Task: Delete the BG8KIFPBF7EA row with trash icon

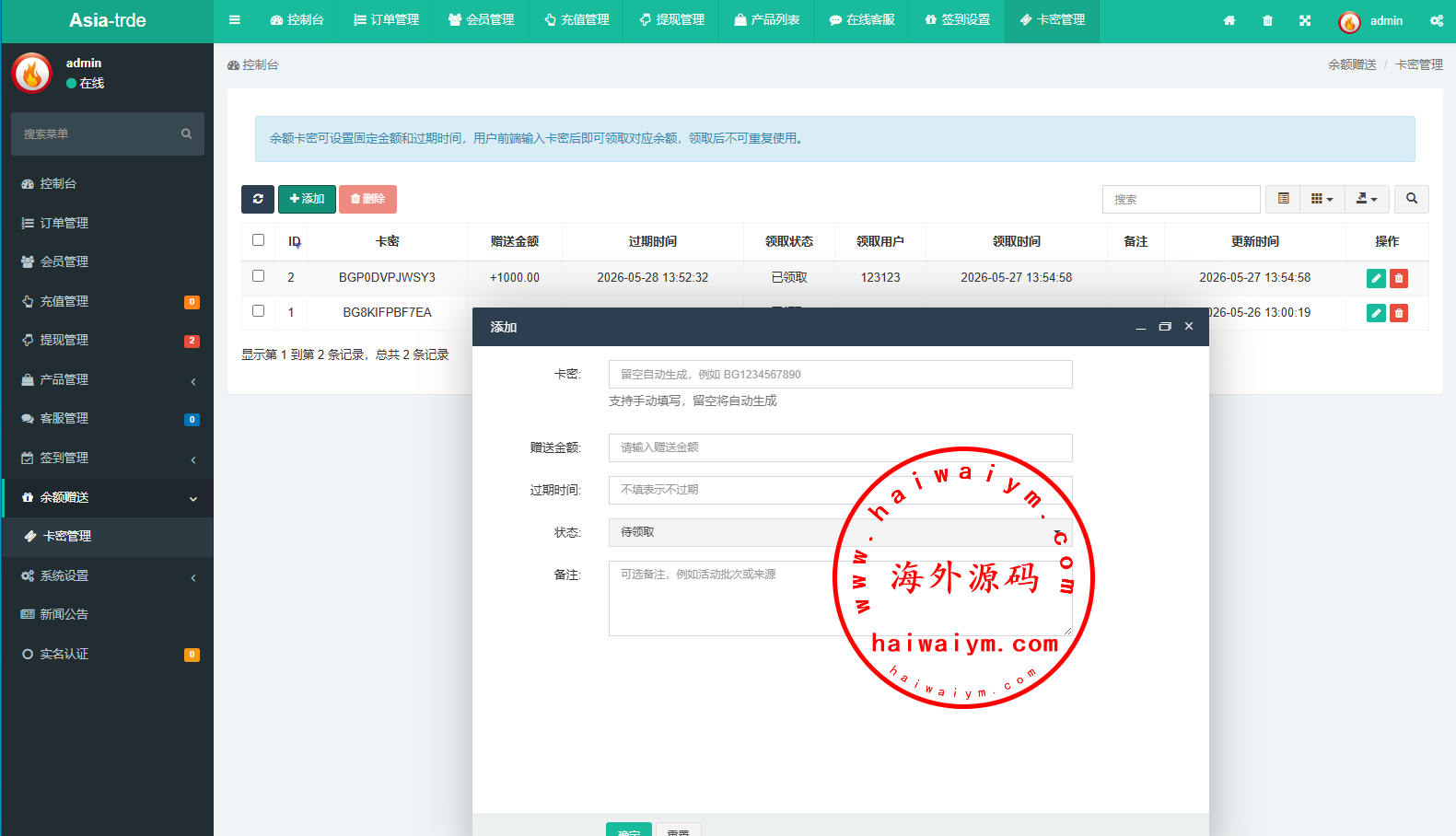Action: point(1399,313)
